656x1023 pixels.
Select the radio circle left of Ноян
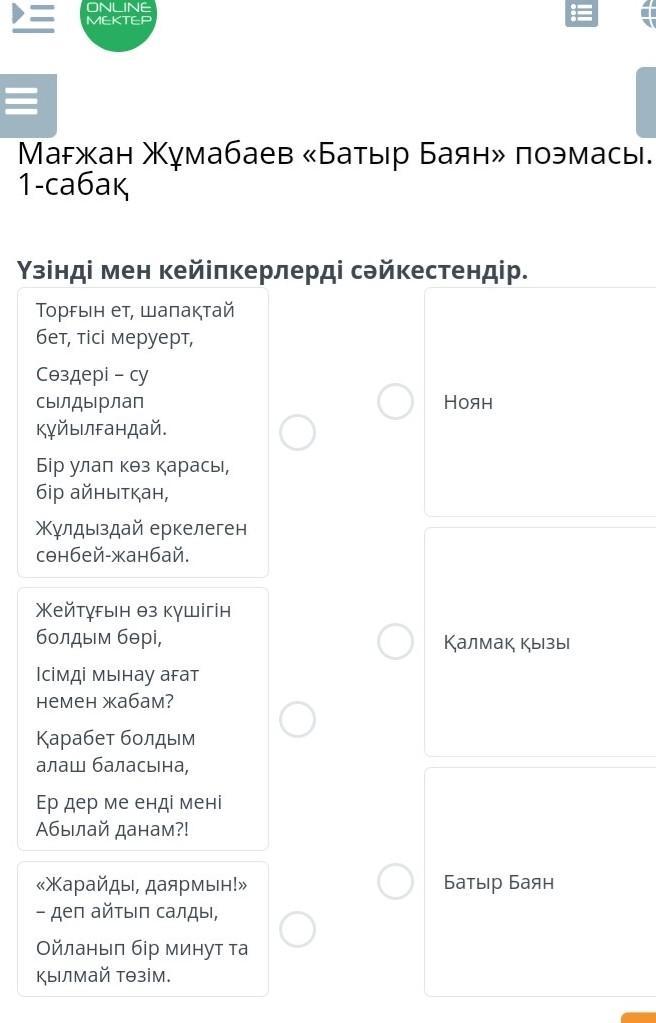point(396,401)
